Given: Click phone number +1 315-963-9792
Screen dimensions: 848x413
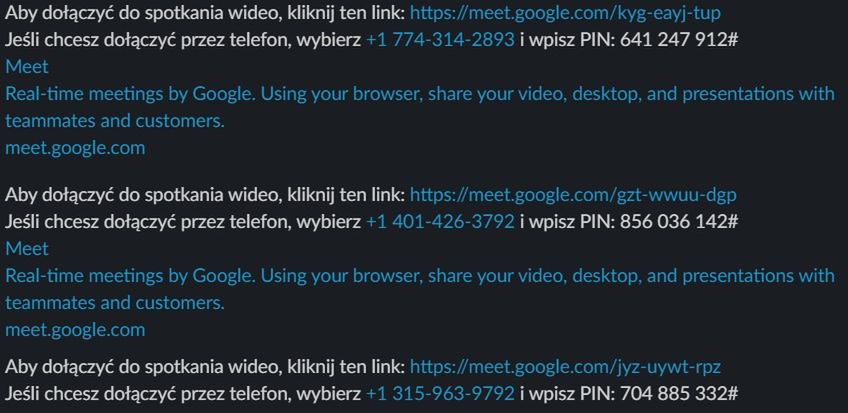Looking at the screenshot, I should click(440, 394).
